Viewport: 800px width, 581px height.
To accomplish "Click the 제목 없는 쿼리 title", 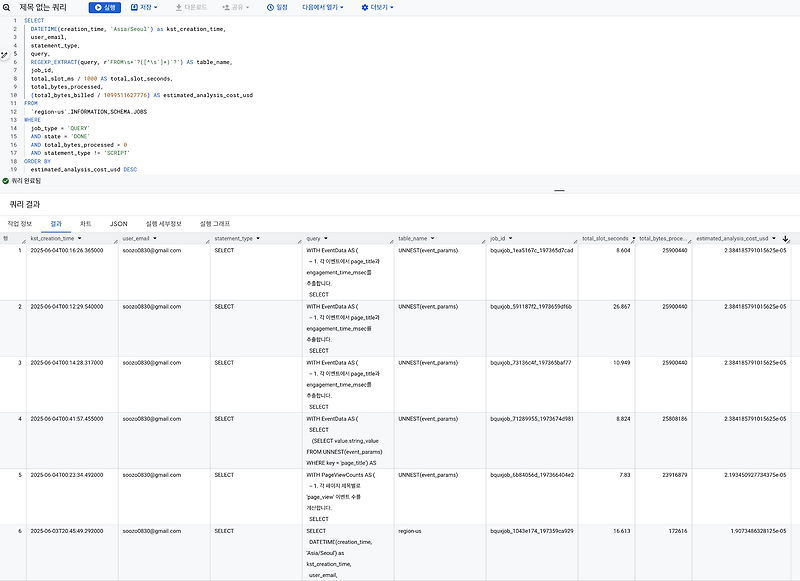I will pyautogui.click(x=43, y=8).
